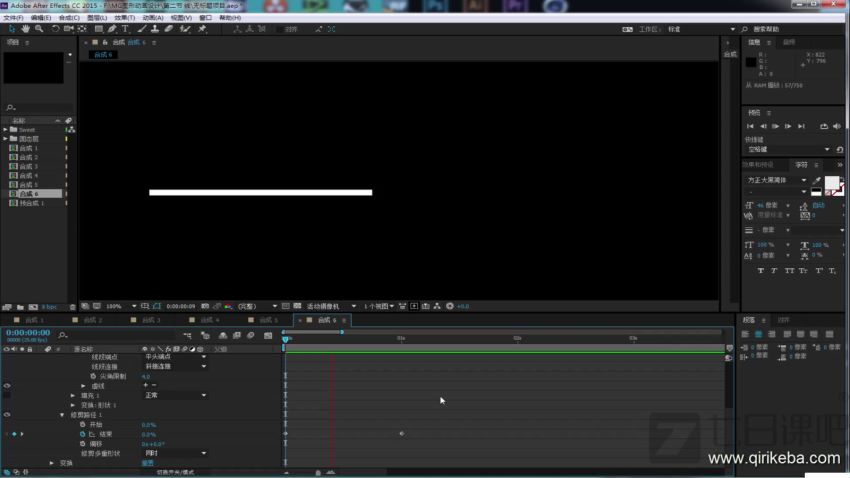The width and height of the screenshot is (850, 478).
Task: Open the line cap dropdown (平头端点)
Action: point(175,357)
